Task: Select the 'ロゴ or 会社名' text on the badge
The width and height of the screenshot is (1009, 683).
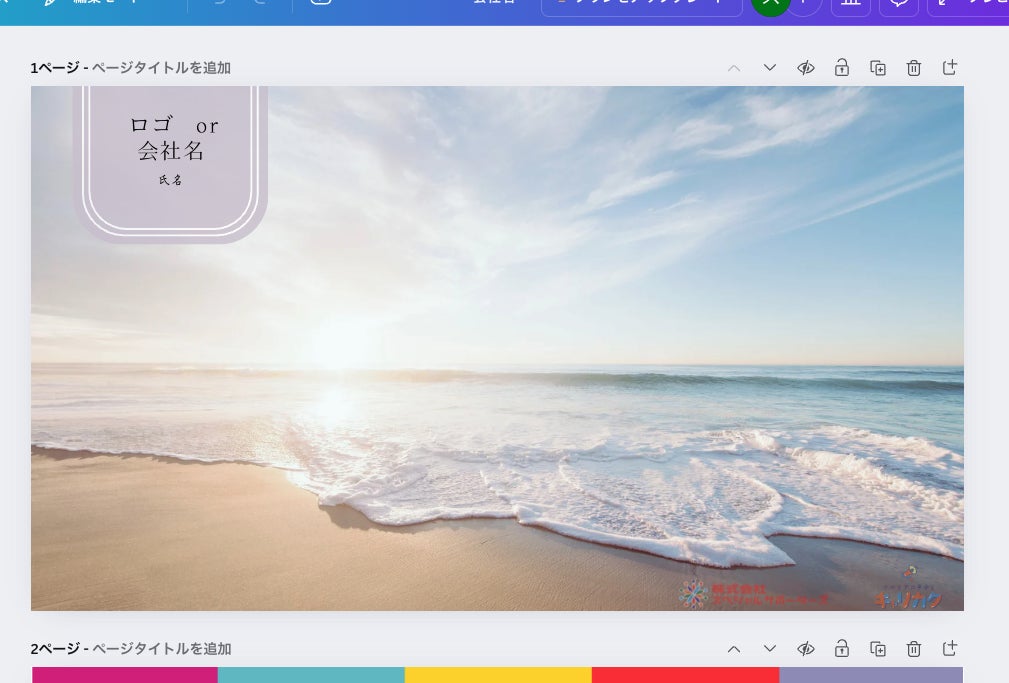Action: point(172,138)
